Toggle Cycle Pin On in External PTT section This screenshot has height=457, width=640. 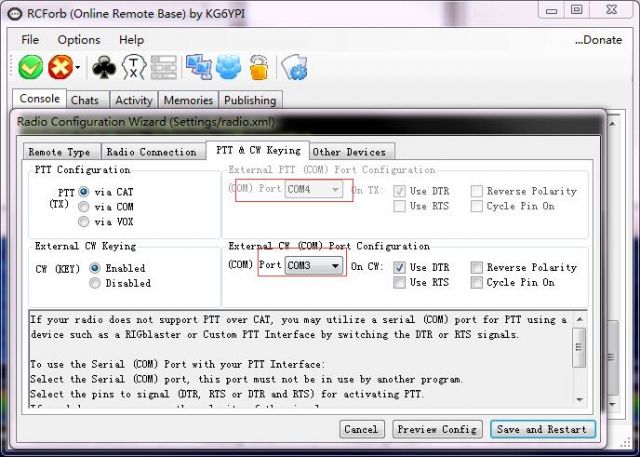click(476, 206)
